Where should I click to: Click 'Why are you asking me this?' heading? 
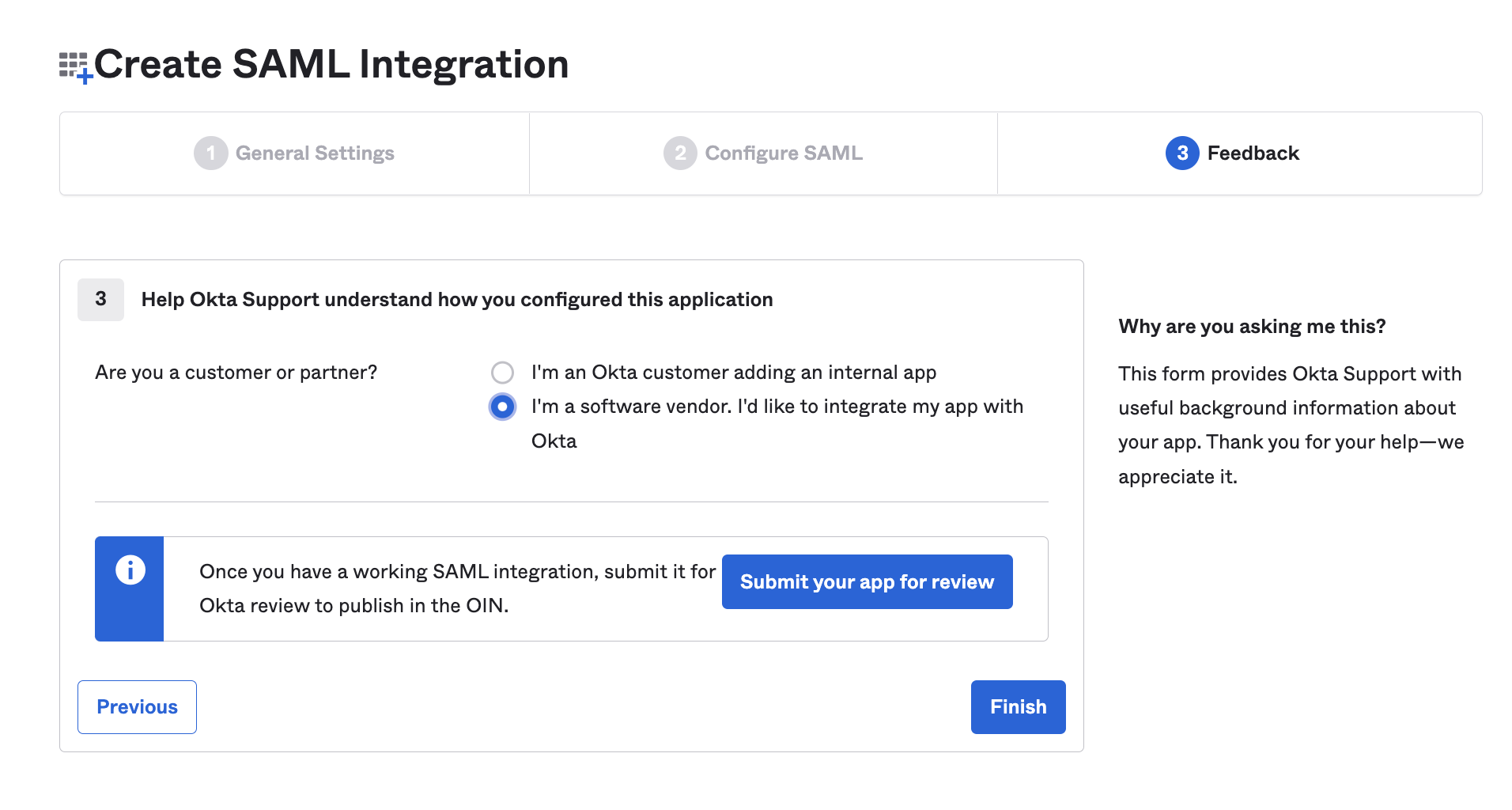coord(1252,327)
